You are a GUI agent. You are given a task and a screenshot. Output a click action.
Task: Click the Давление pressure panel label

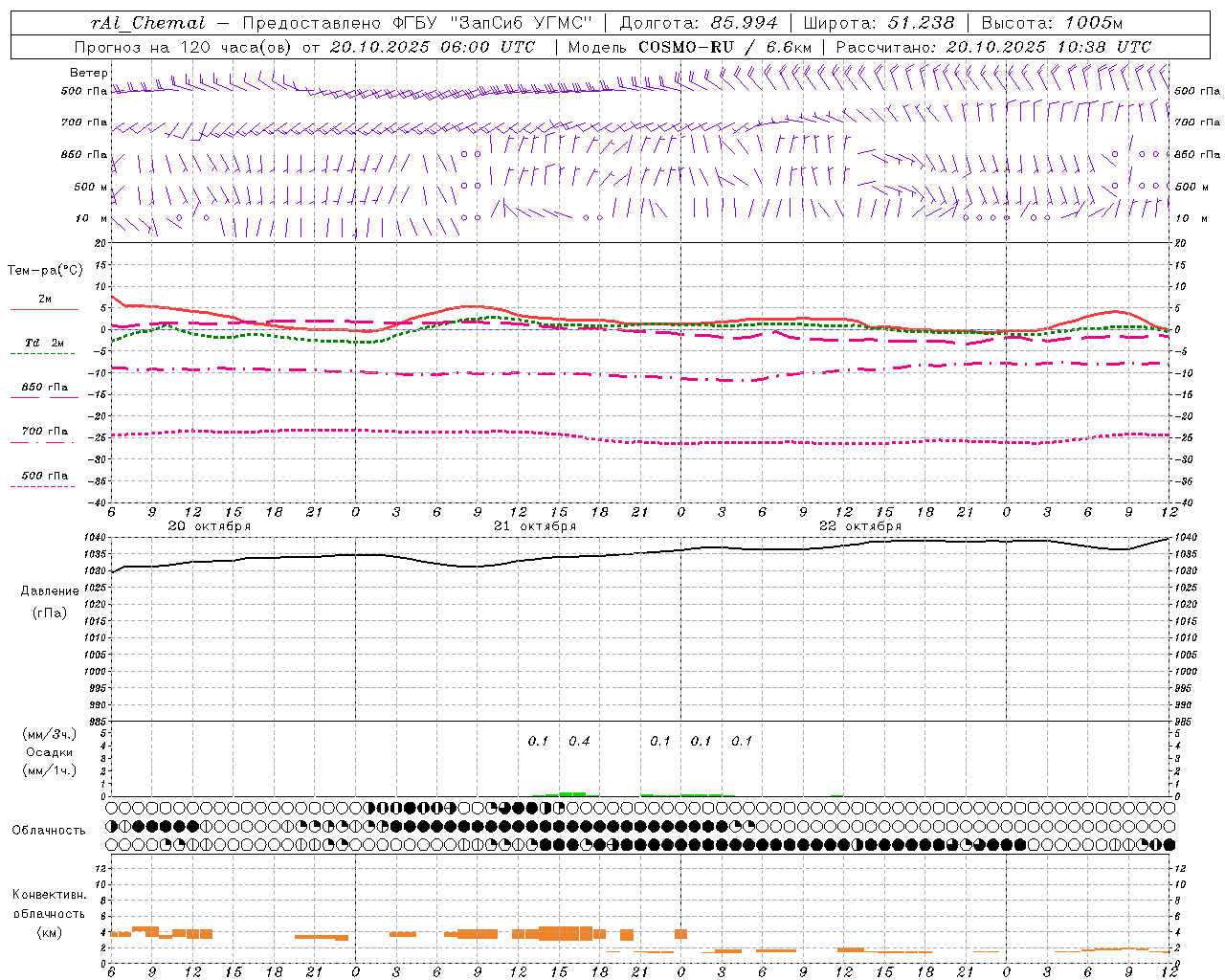pos(50,591)
